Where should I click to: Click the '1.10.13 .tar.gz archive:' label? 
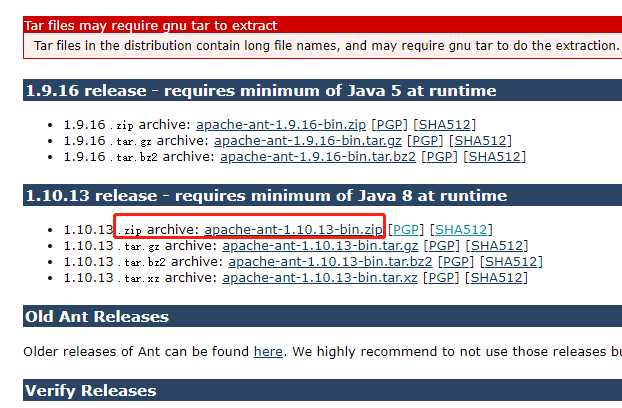(x=140, y=246)
